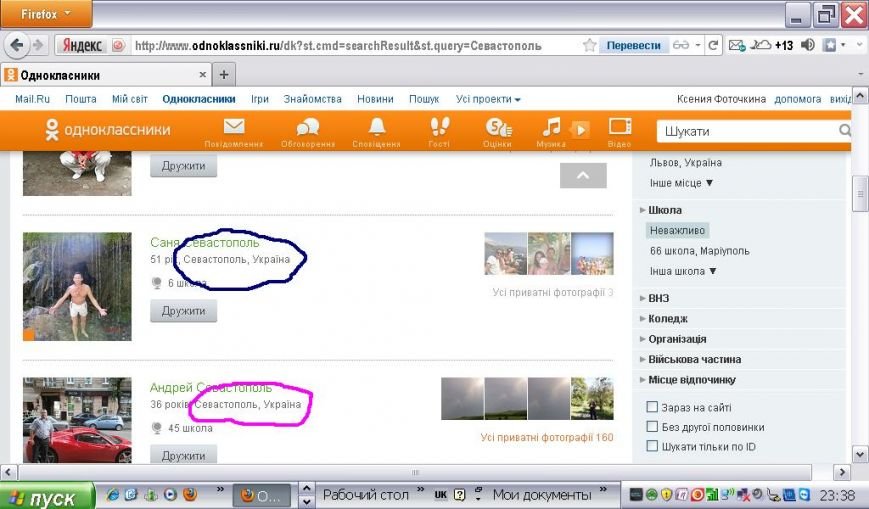Open the dropdown next to reader glasses

pos(698,45)
